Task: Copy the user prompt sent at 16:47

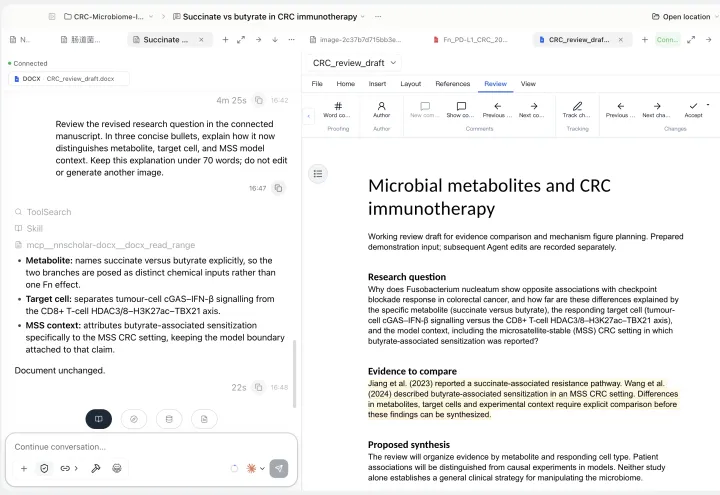Action: 278,188
